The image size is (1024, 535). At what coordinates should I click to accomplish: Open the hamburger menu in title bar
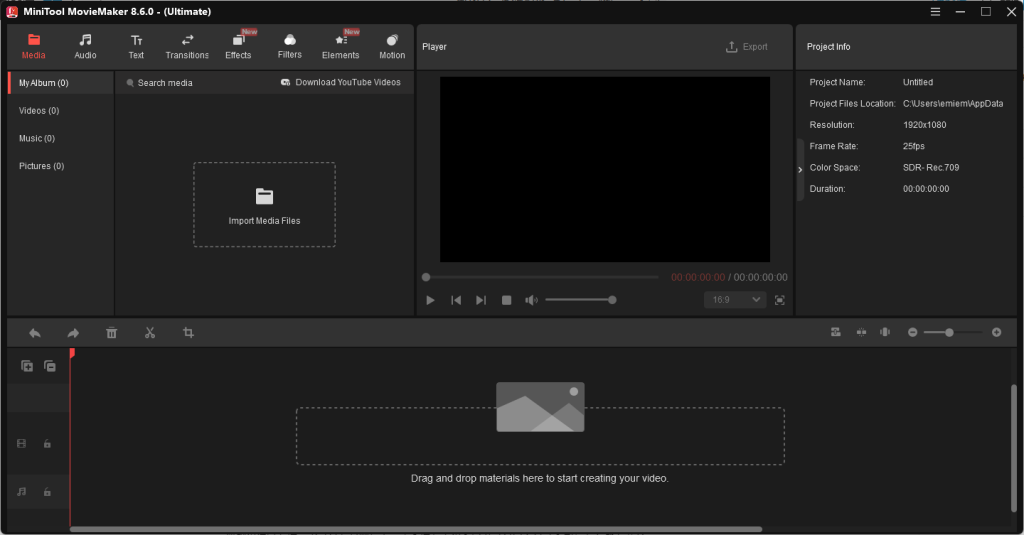click(x=935, y=12)
